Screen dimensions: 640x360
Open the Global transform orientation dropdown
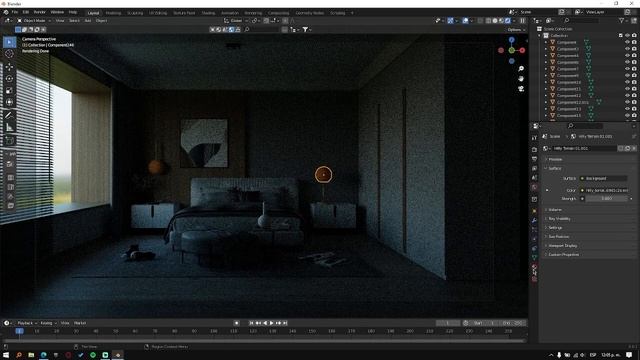point(235,20)
